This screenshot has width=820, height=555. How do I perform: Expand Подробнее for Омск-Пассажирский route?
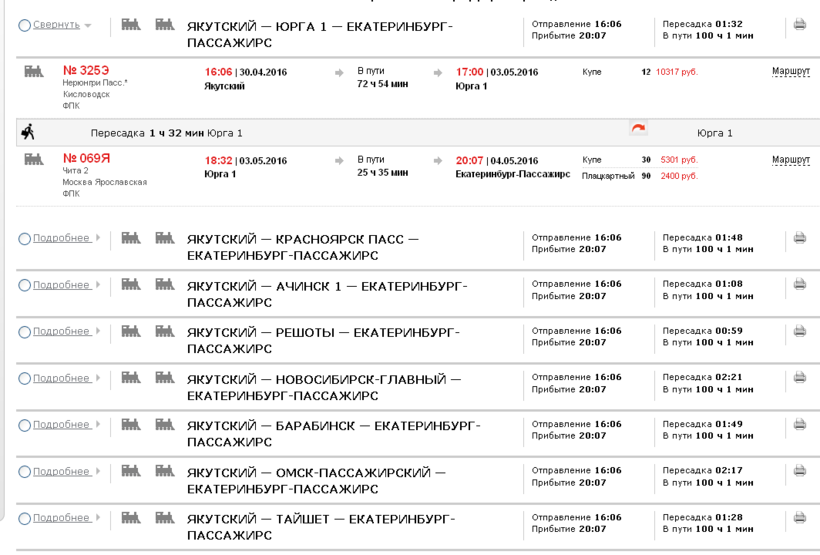tap(61, 471)
